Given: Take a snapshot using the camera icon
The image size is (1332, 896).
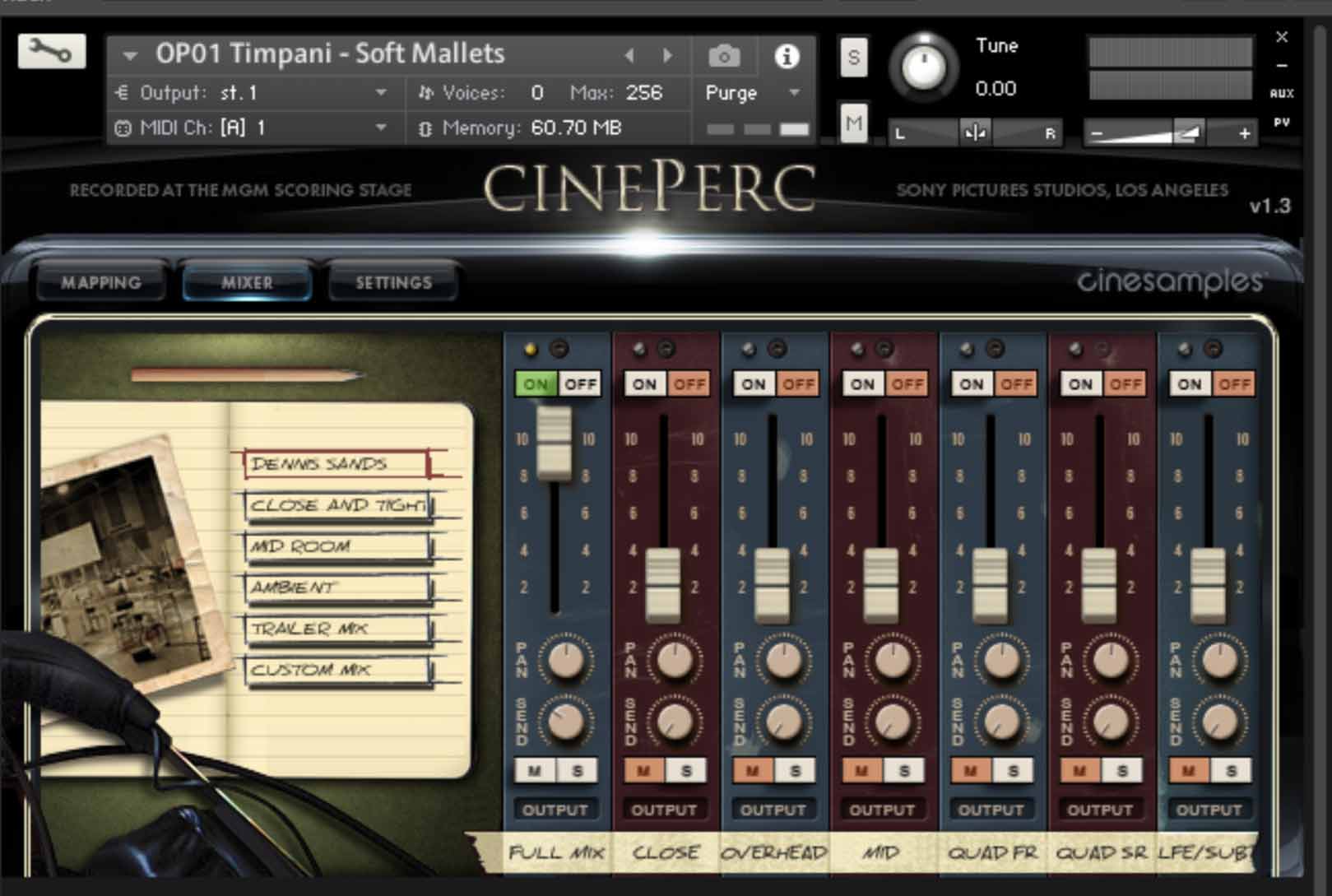Looking at the screenshot, I should (722, 54).
